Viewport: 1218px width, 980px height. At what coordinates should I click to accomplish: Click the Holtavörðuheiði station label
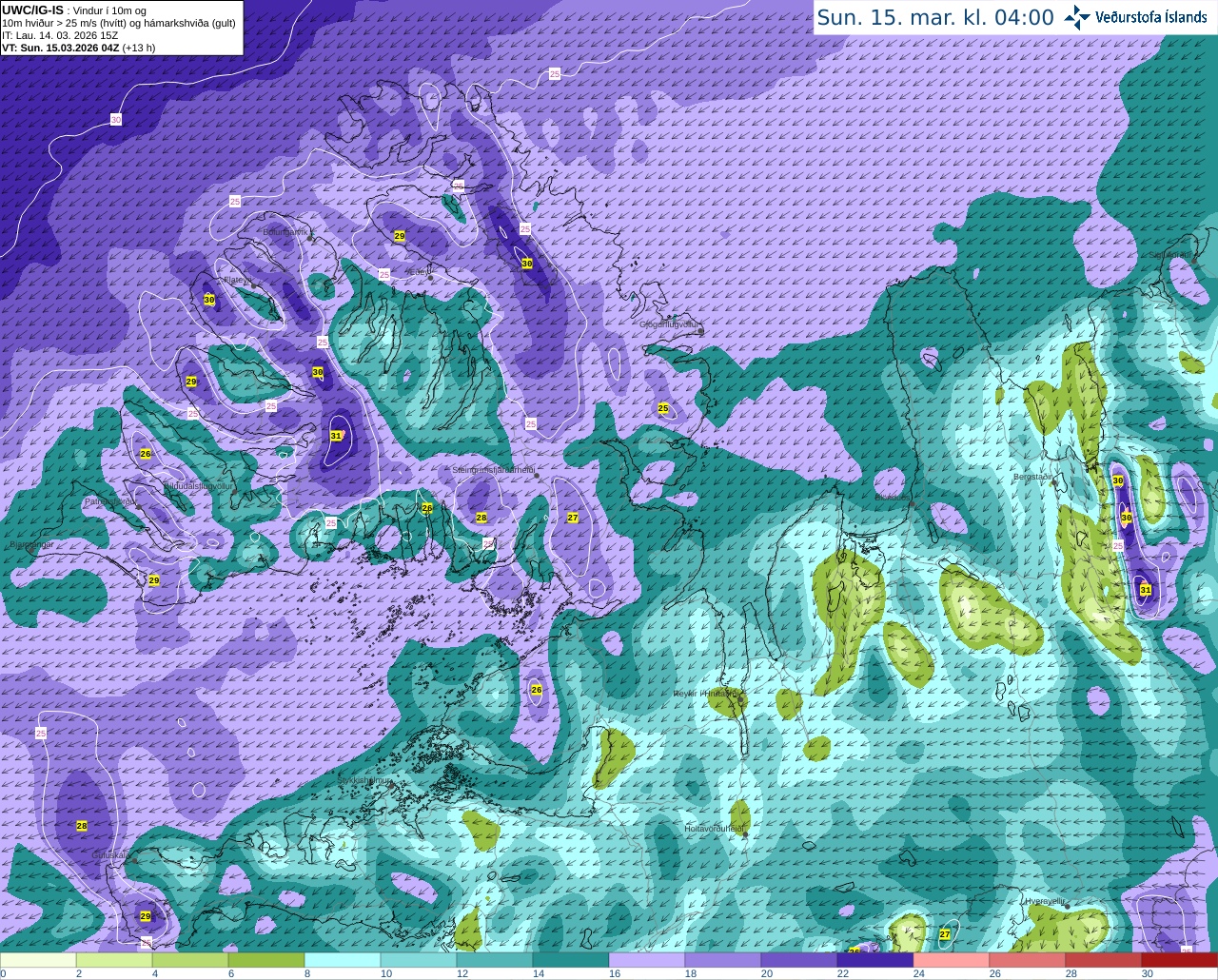pos(714,829)
